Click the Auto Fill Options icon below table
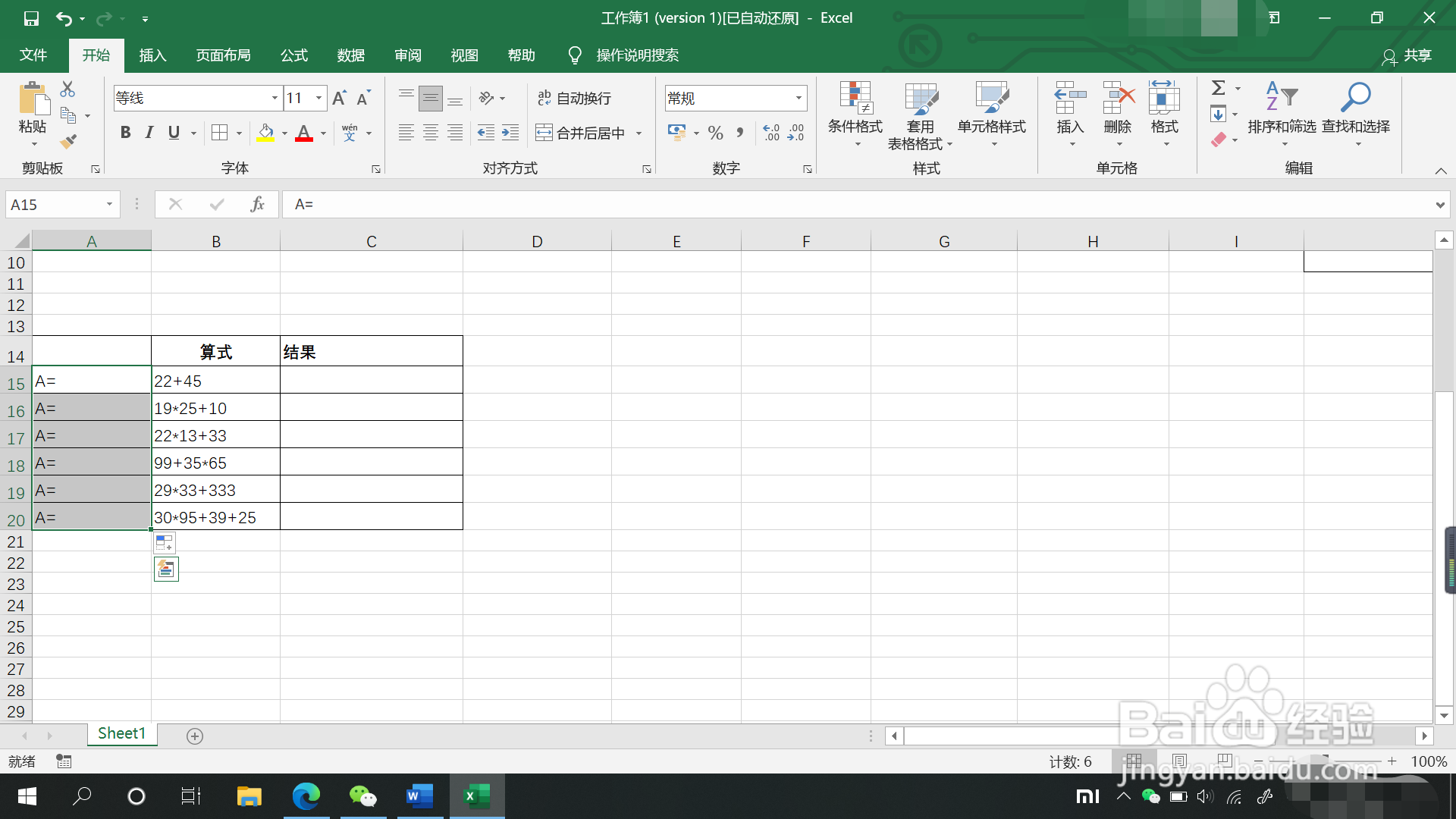The image size is (1456, 819). click(x=165, y=543)
